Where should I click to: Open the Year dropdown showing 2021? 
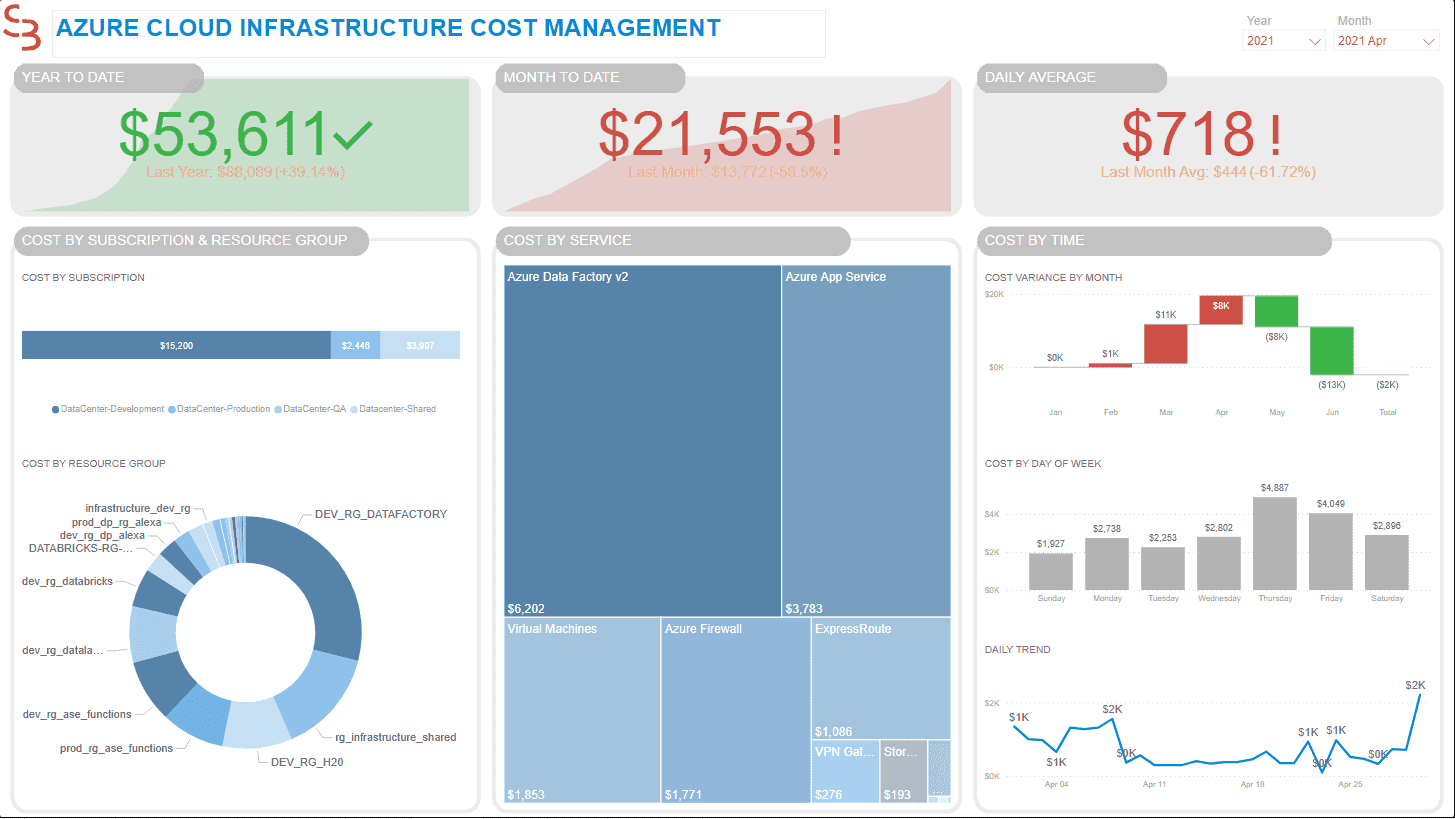point(1284,41)
